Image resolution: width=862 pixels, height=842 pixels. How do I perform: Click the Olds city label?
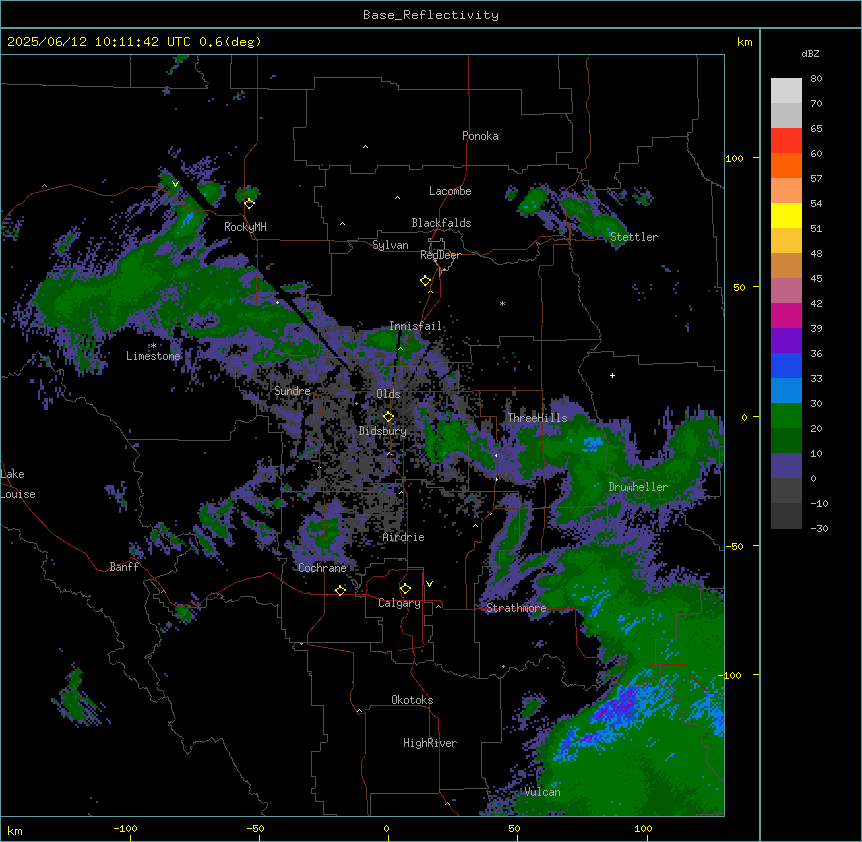click(388, 394)
